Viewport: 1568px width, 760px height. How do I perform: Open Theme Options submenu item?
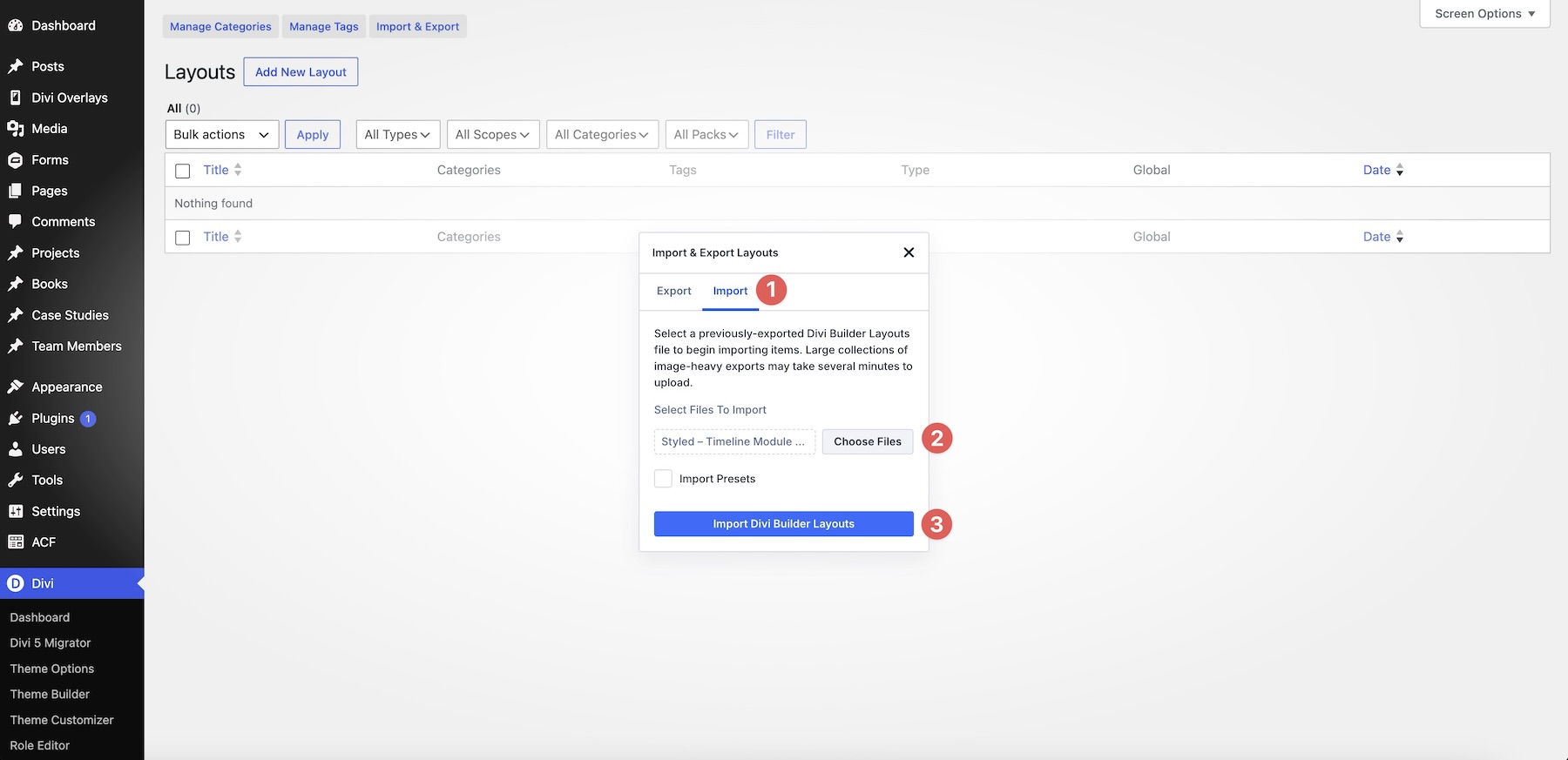pos(52,669)
